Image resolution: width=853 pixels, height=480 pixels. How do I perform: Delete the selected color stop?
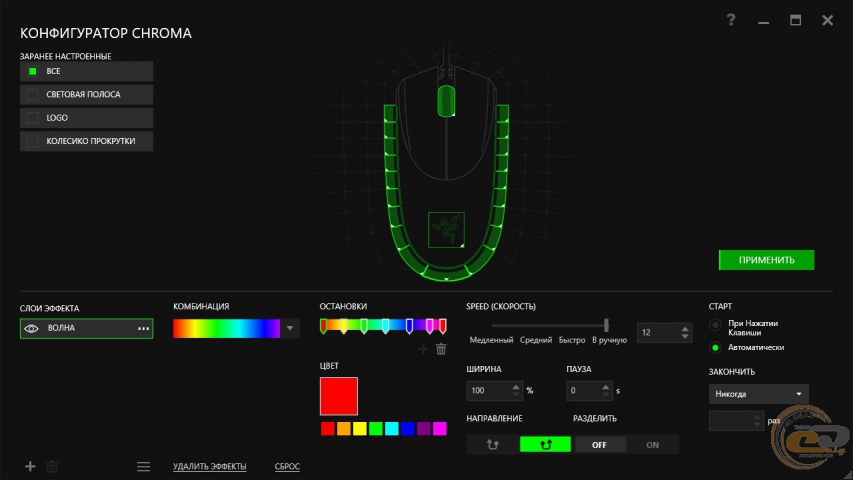441,349
